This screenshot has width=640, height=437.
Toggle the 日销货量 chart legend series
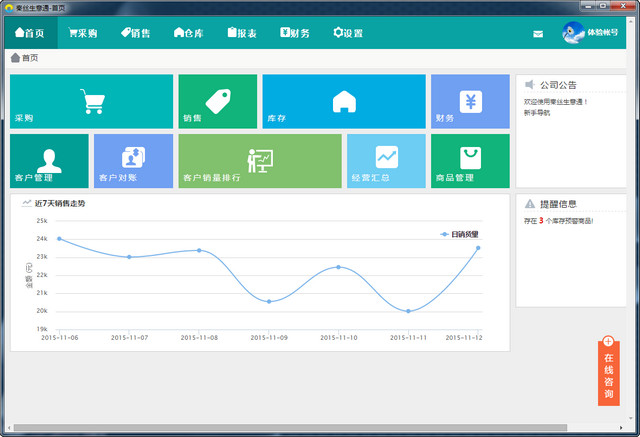459,234
